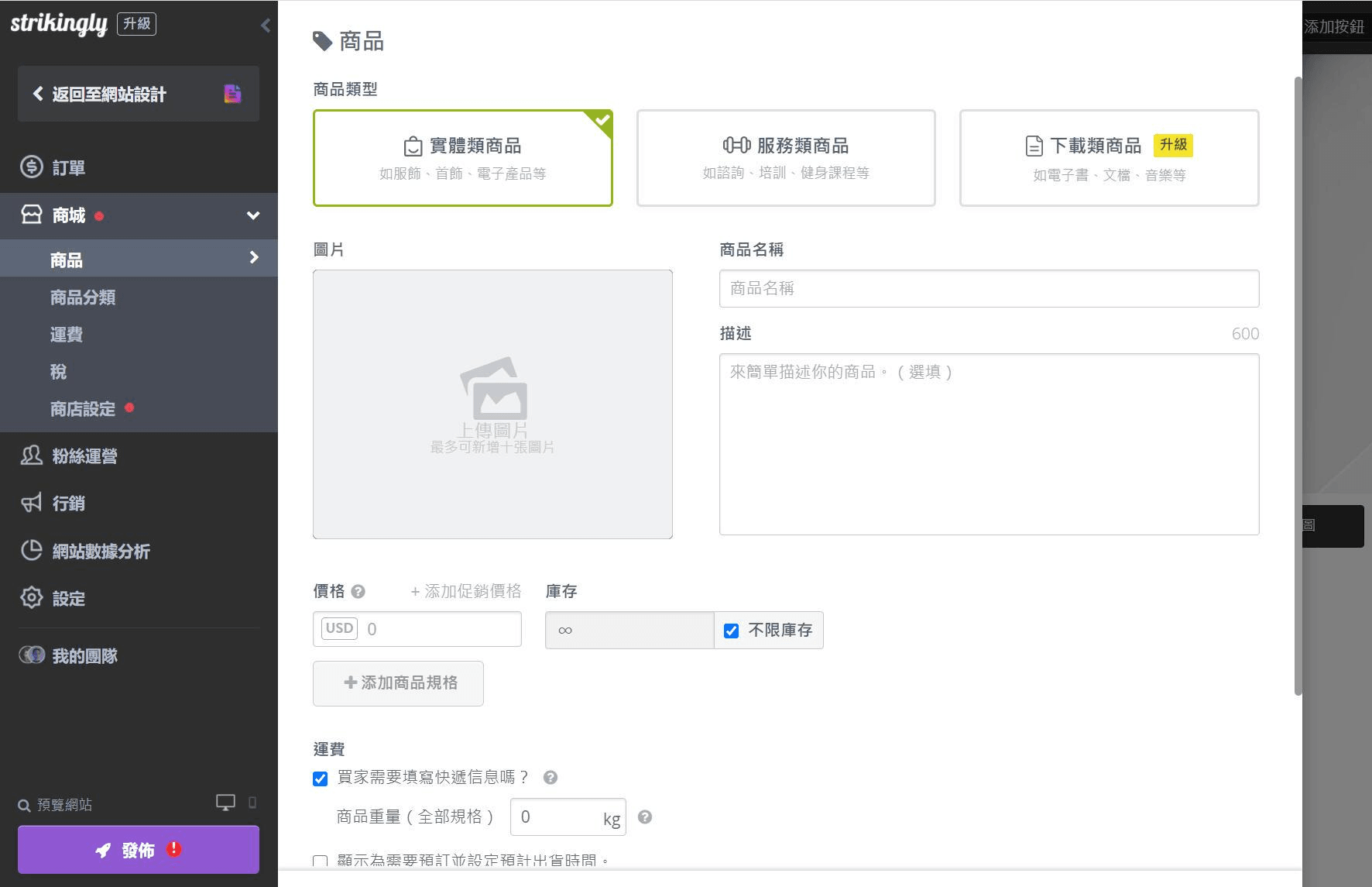Collapse the 商城 store menu chevron
The height and width of the screenshot is (887, 1372).
[x=253, y=215]
